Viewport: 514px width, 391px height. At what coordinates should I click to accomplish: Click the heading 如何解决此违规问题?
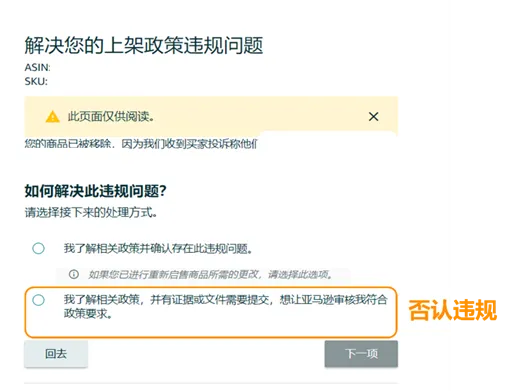point(95,191)
